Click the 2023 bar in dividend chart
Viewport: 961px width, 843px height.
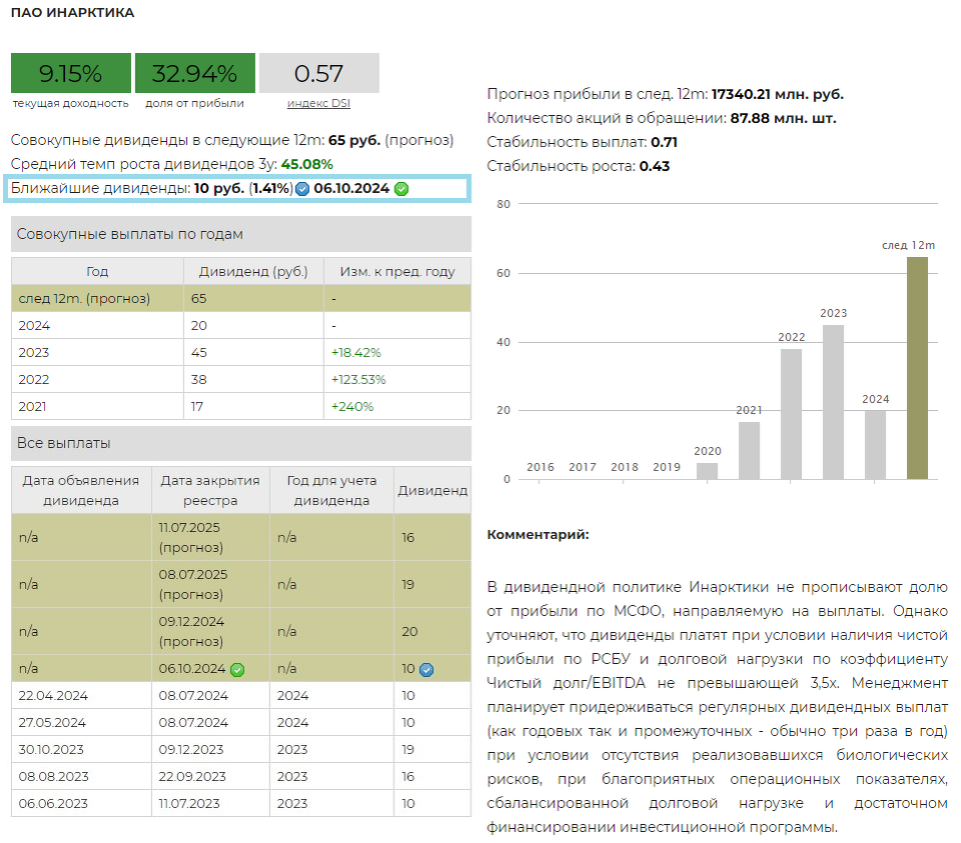click(x=833, y=402)
